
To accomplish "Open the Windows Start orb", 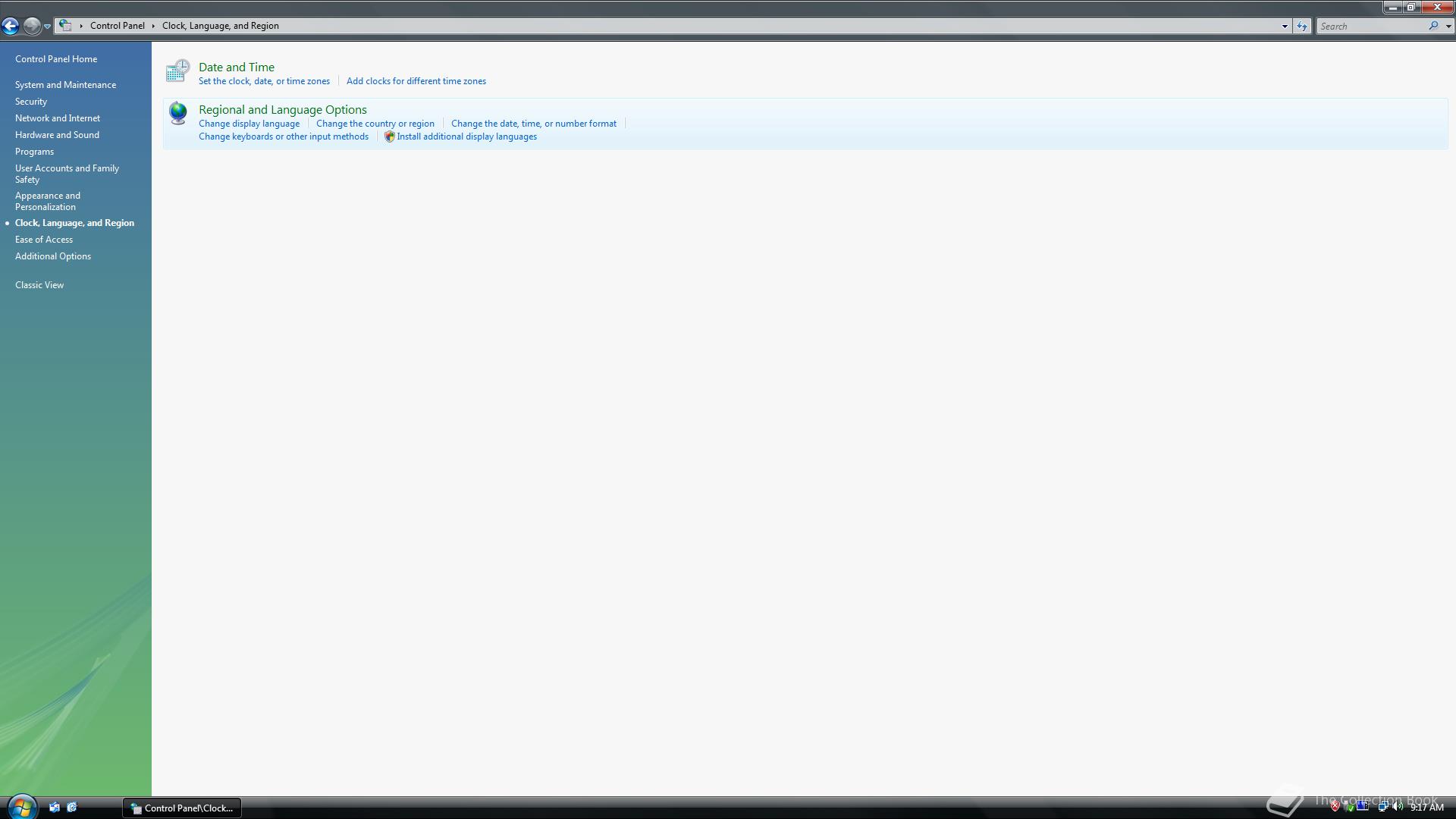I will 21,807.
